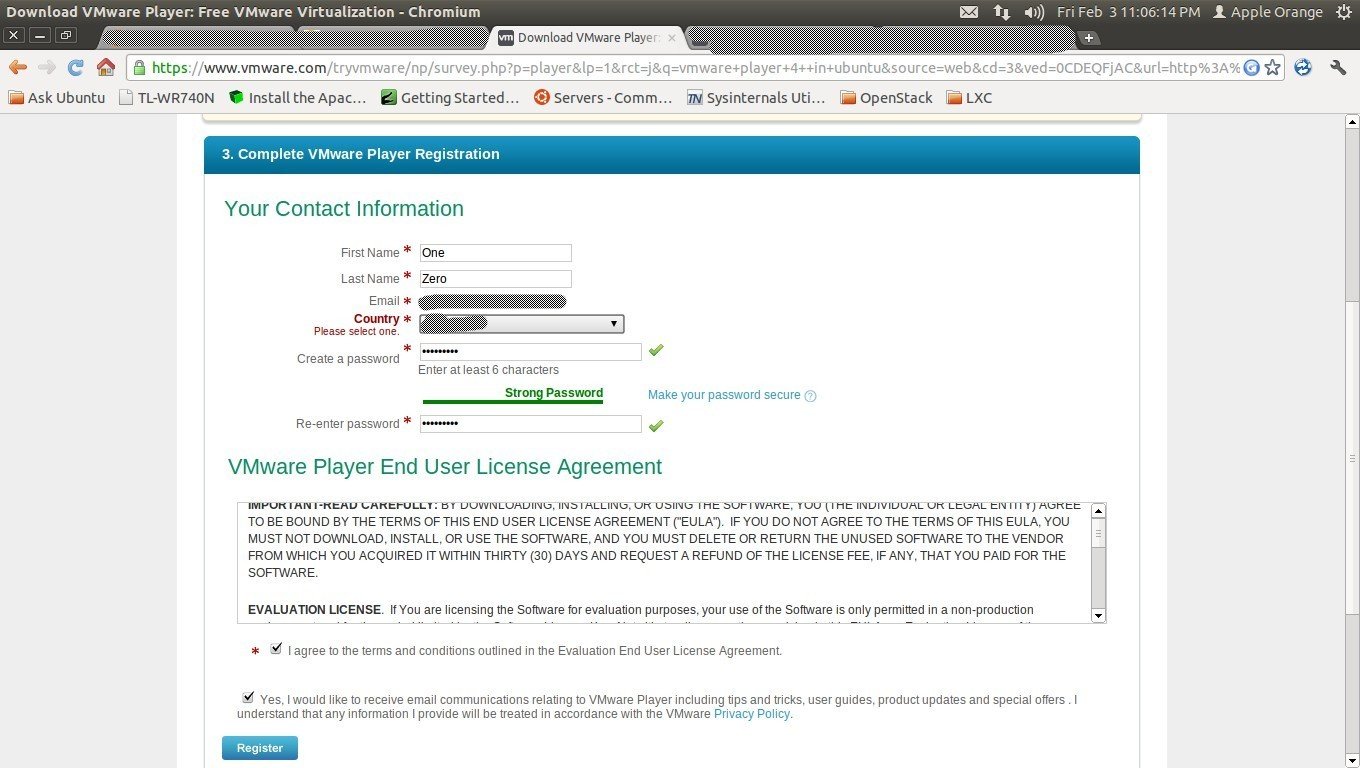Switch to the Download VMware Player tab
Viewport: 1360px width, 768px height.
click(x=588, y=38)
